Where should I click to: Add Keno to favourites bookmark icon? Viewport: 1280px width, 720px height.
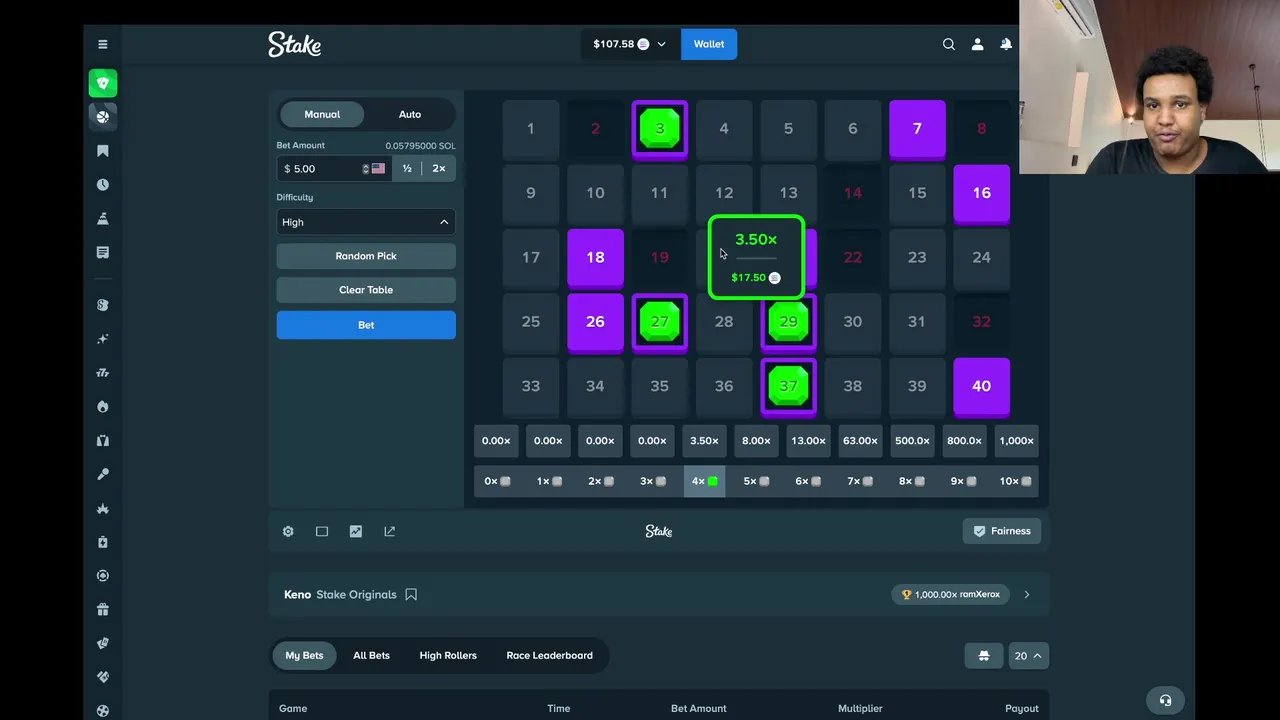click(411, 594)
